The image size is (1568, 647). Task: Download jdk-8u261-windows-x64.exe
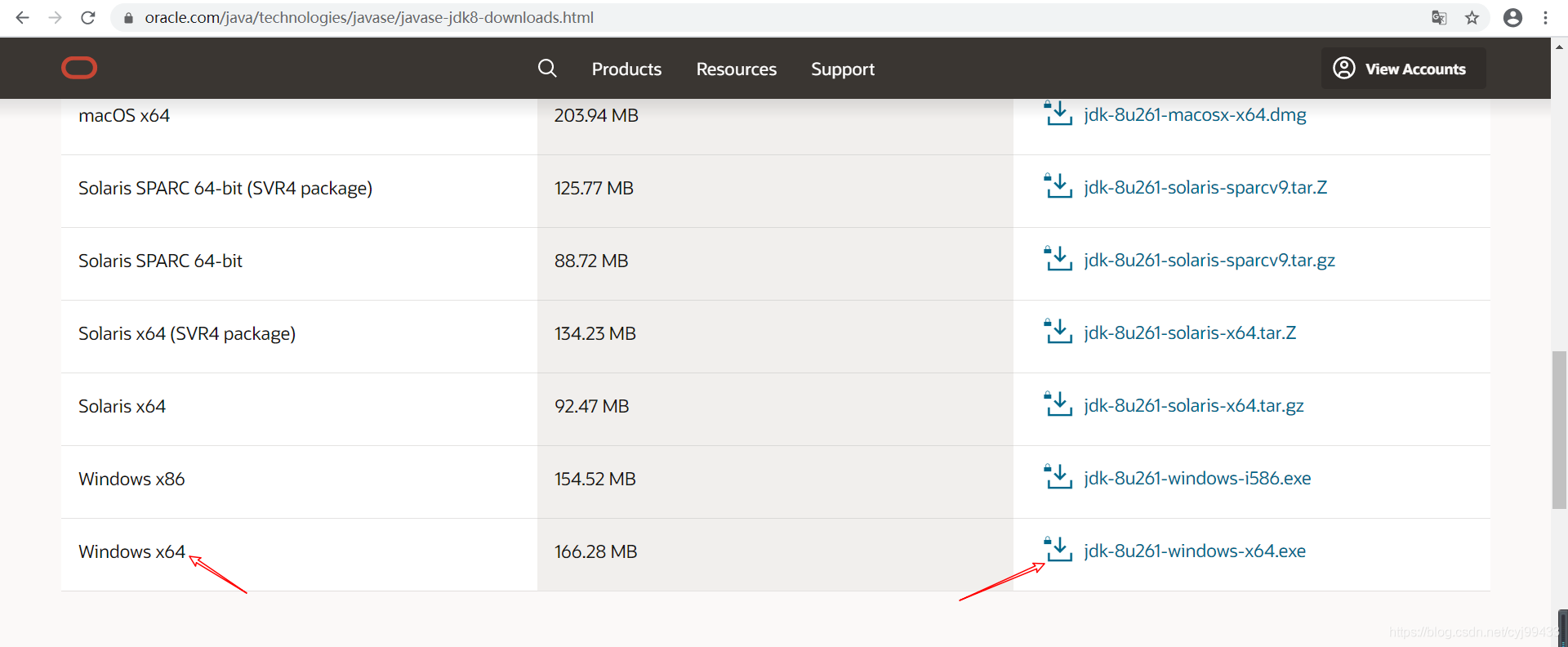1195,551
